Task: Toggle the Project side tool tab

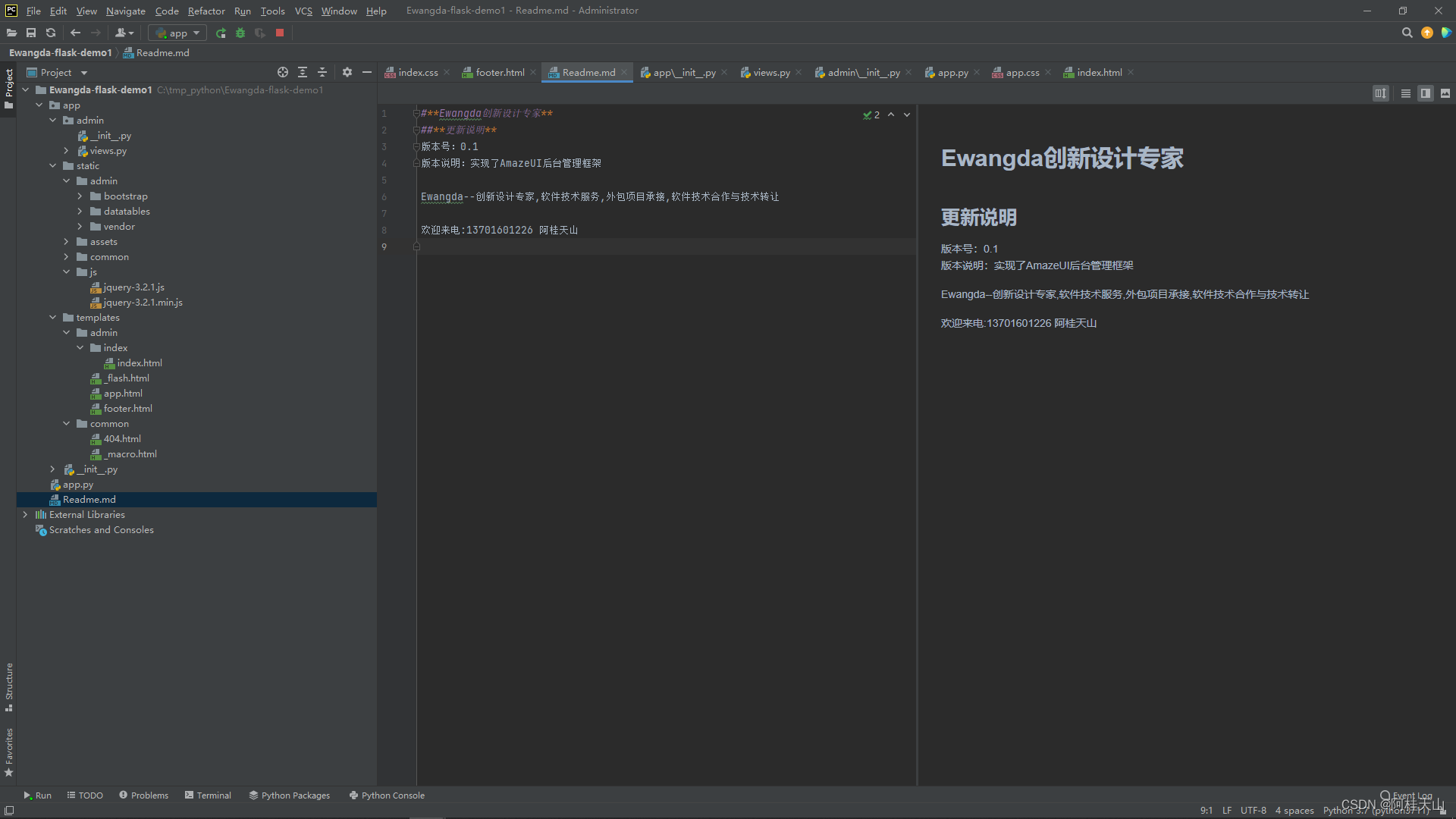Action: 8,88
